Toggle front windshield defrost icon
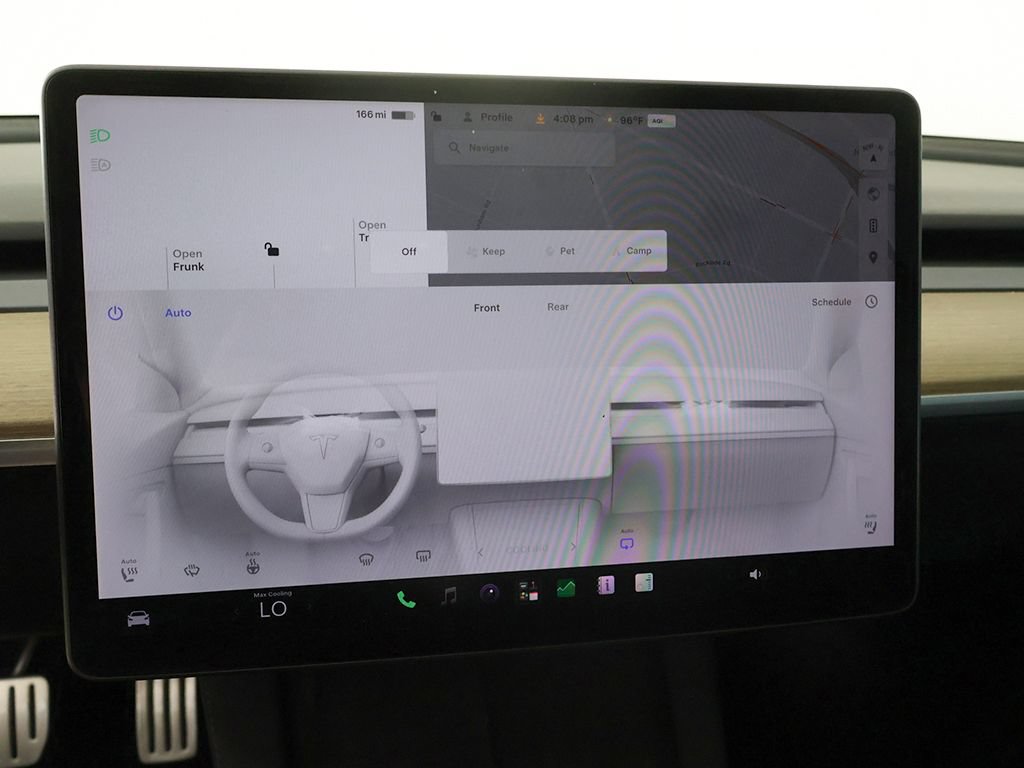Image resolution: width=1024 pixels, height=768 pixels. click(x=366, y=559)
